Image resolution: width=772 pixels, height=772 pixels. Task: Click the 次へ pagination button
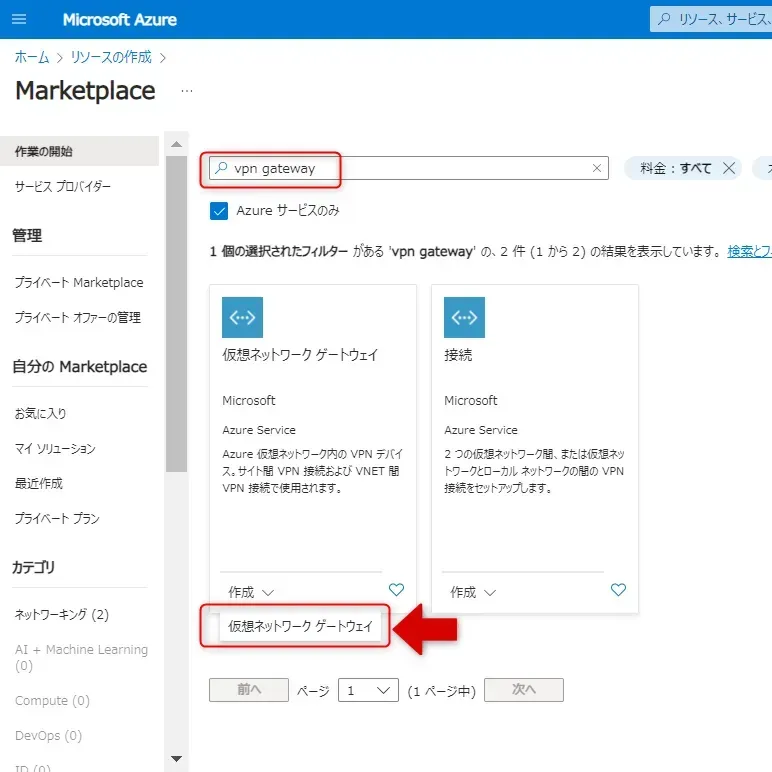pos(523,690)
